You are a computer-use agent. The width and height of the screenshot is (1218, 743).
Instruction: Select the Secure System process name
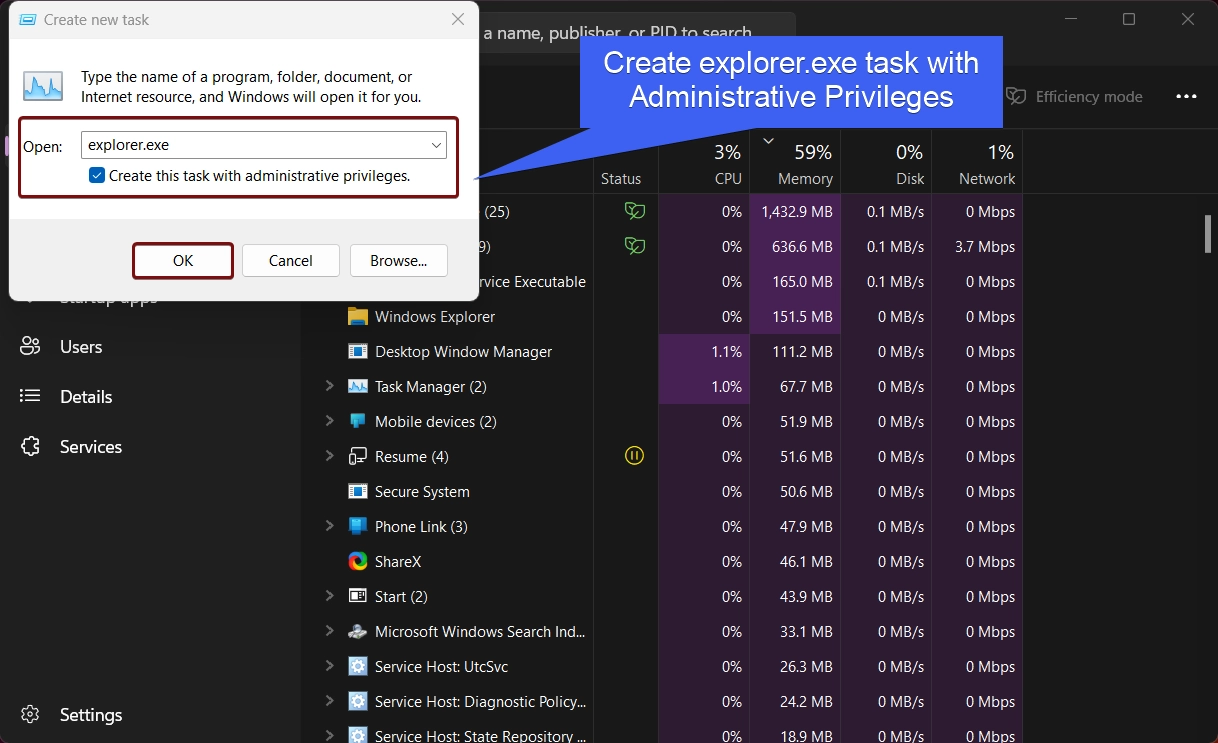pos(422,492)
